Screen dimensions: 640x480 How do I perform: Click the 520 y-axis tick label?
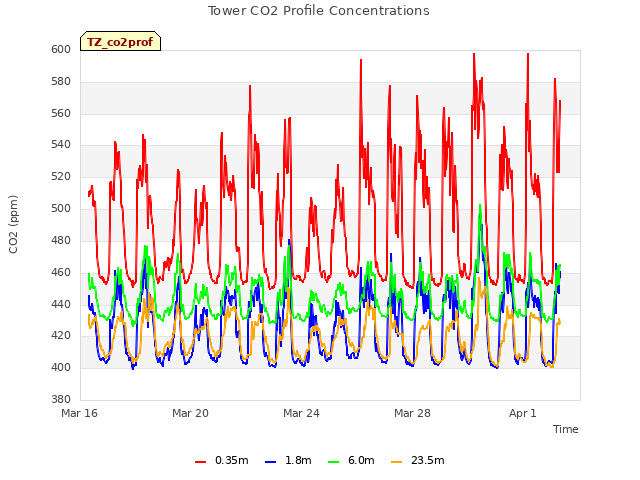[61, 177]
